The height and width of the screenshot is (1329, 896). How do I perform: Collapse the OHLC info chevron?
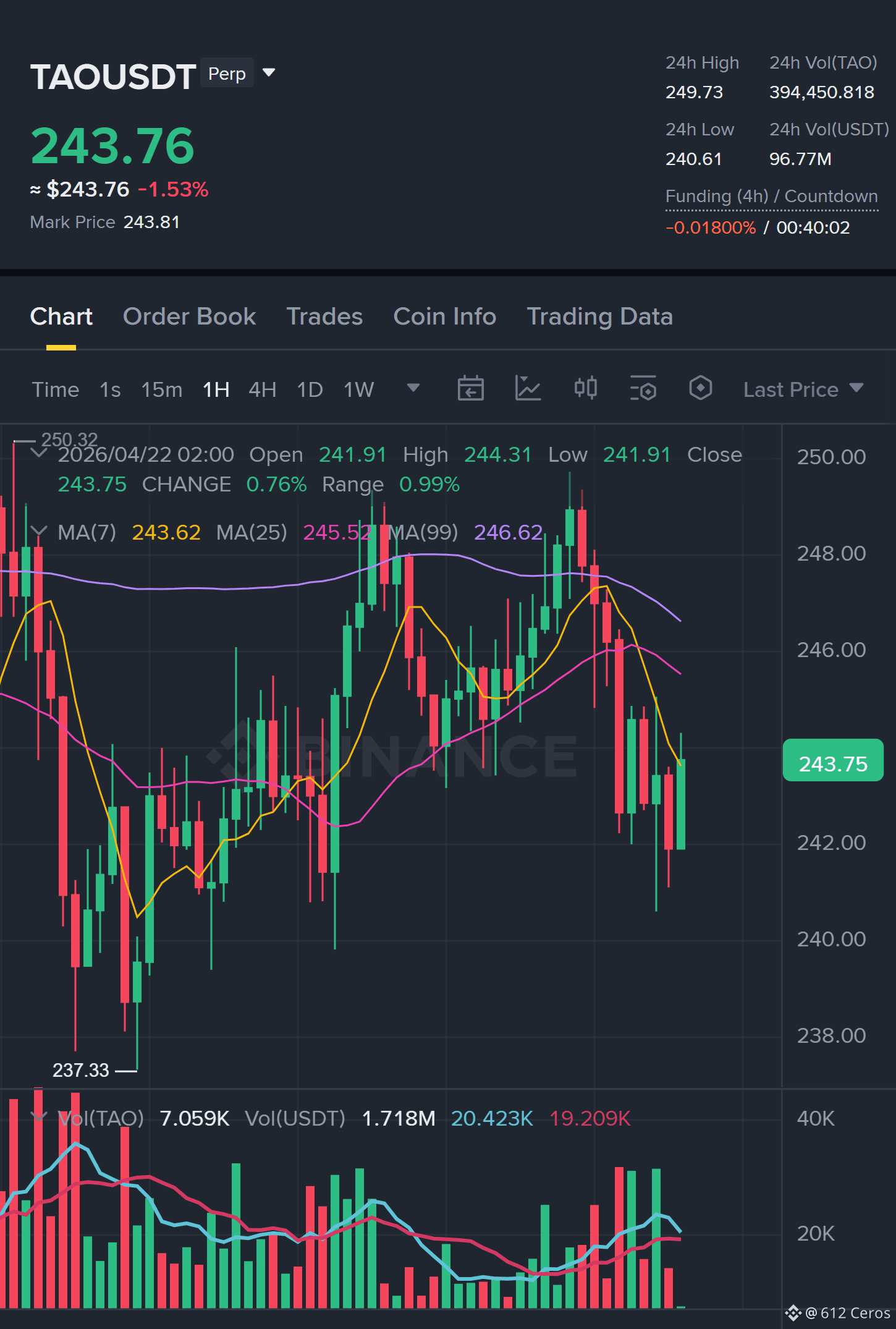point(39,453)
